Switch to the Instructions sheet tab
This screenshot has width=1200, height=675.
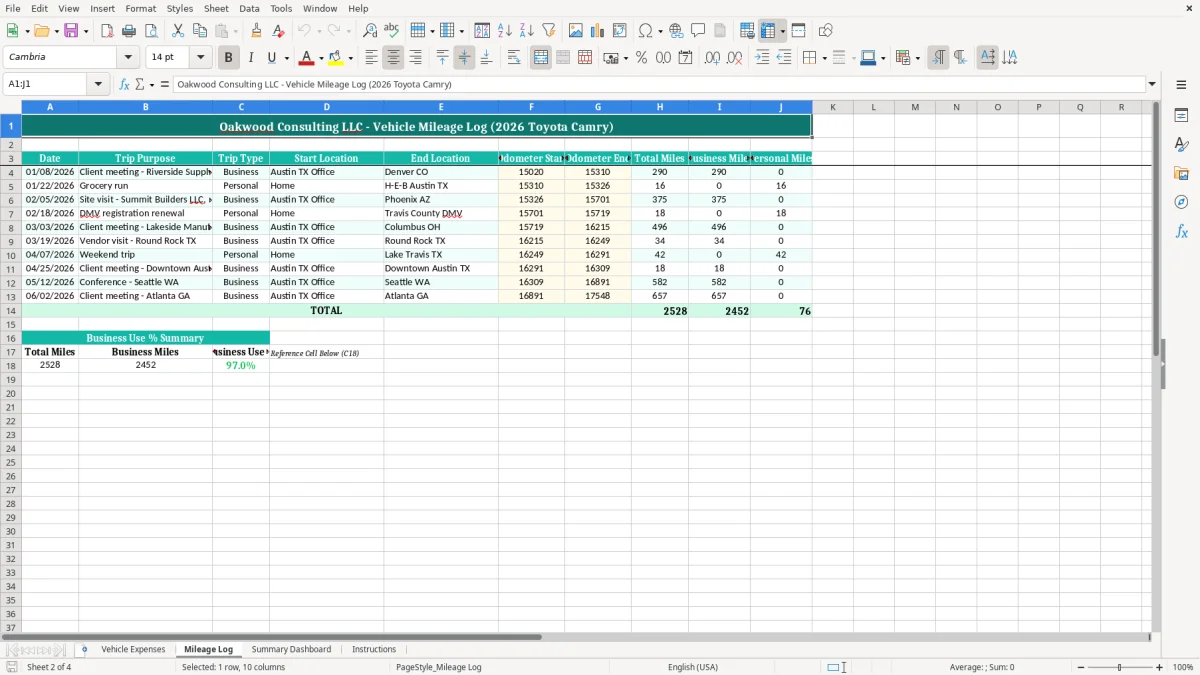(x=374, y=650)
